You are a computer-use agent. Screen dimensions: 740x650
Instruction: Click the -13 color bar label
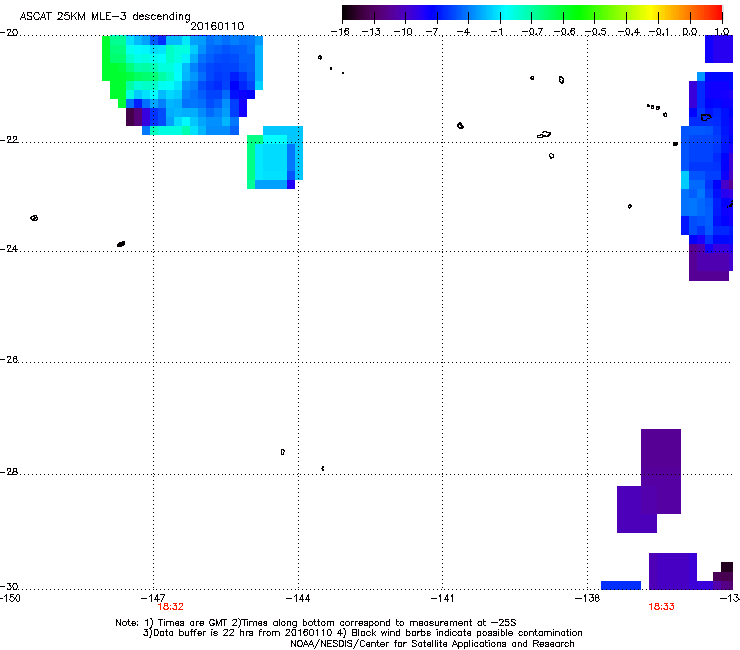pyautogui.click(x=371, y=32)
